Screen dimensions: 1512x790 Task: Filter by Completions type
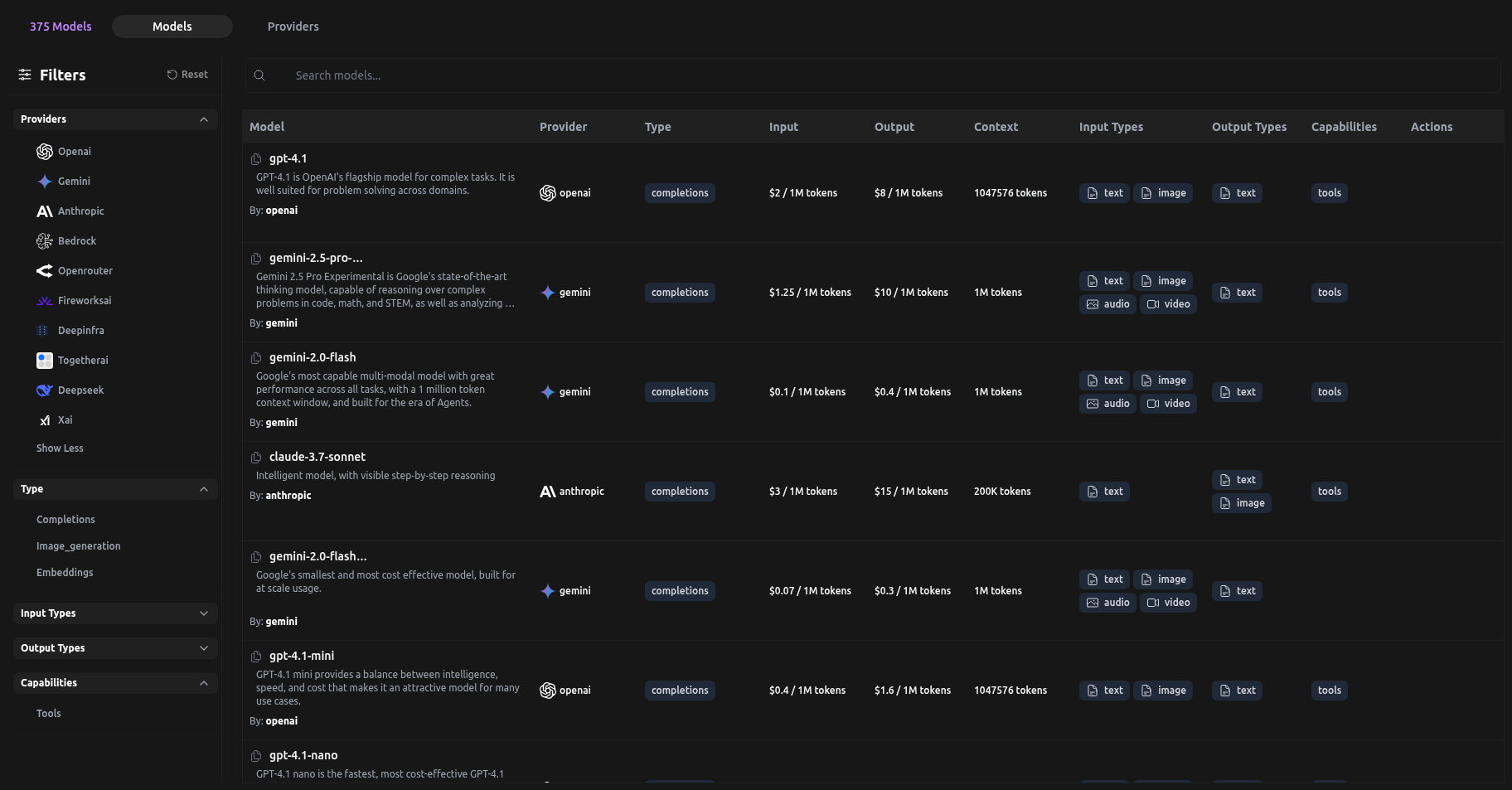click(65, 520)
